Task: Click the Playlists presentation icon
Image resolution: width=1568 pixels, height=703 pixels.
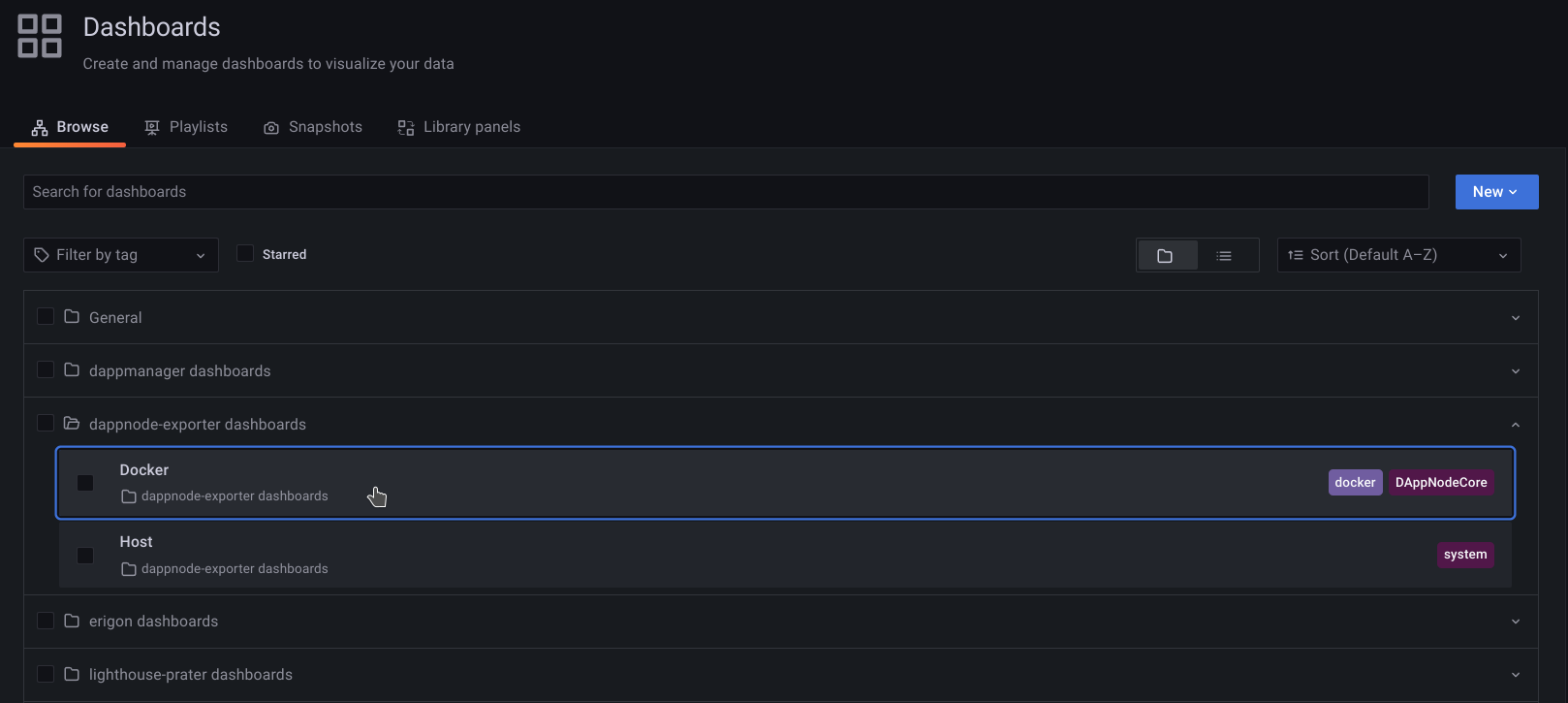Action: 152,128
